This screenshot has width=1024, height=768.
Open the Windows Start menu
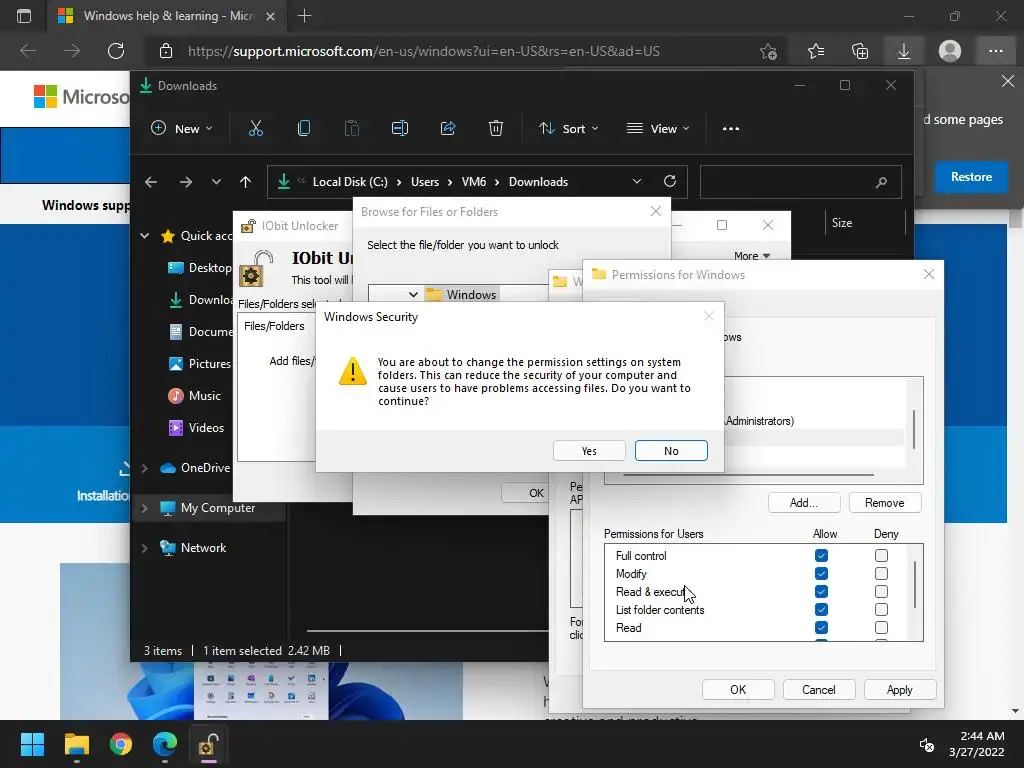pos(32,744)
